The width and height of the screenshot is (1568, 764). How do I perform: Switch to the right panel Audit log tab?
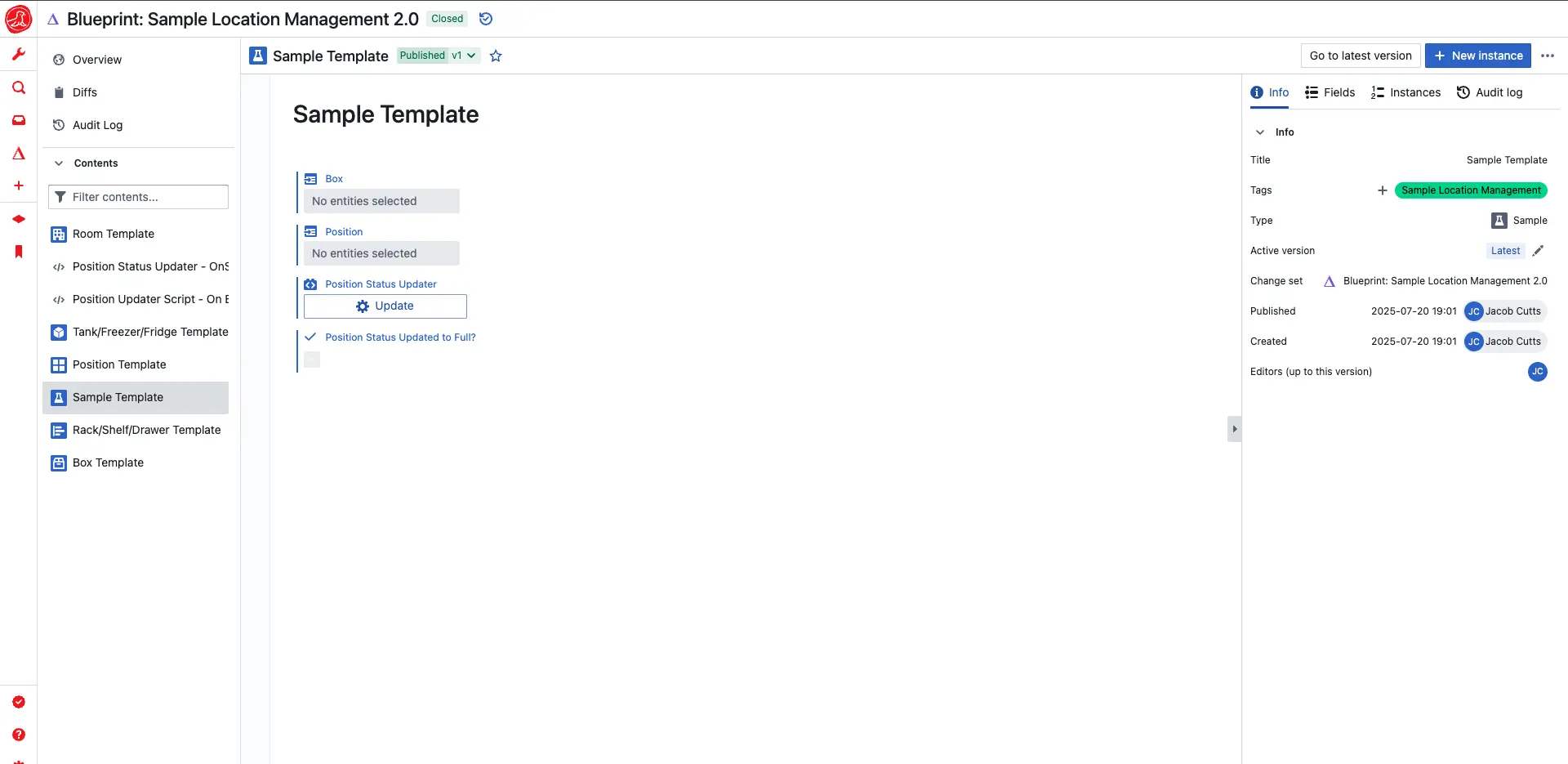pyautogui.click(x=1490, y=92)
